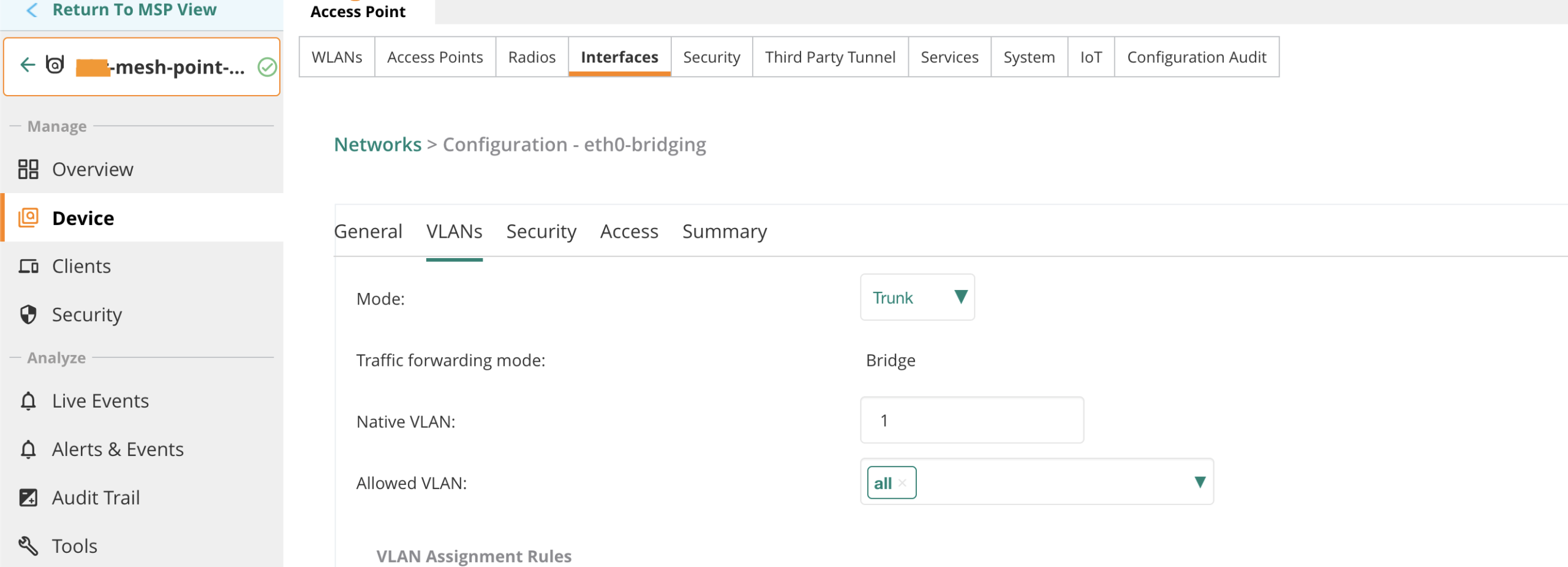Click the Alerts & Events bell icon
Viewport: 1568px width, 567px height.
click(x=28, y=449)
